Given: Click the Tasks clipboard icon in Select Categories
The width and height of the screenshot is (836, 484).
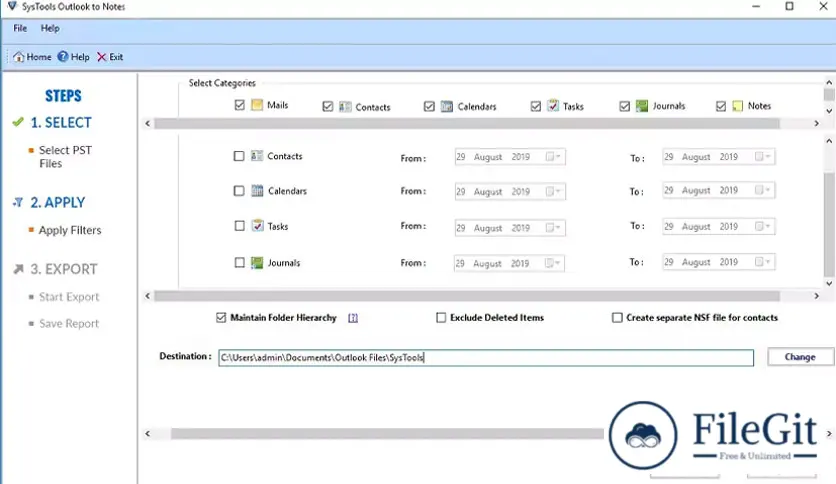Looking at the screenshot, I should 553,105.
